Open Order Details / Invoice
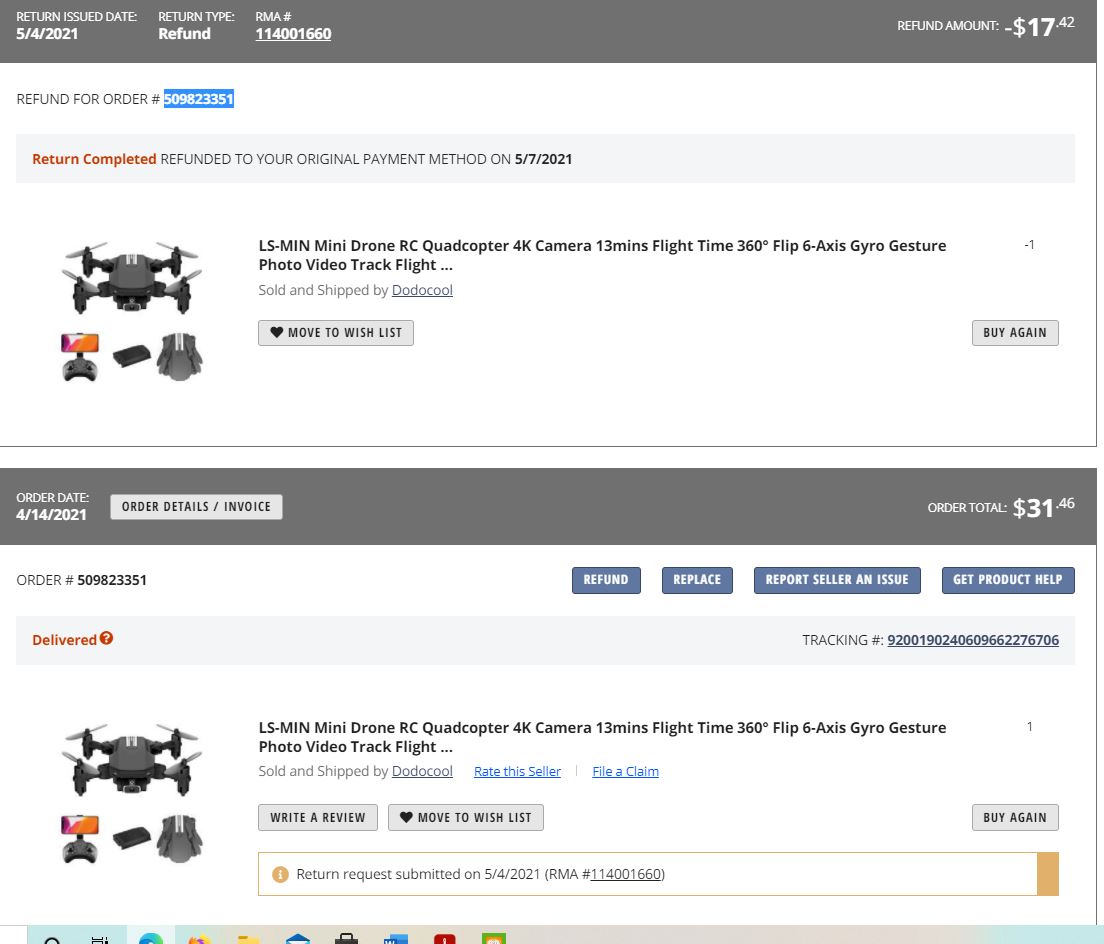The image size is (1104, 944). coord(196,506)
